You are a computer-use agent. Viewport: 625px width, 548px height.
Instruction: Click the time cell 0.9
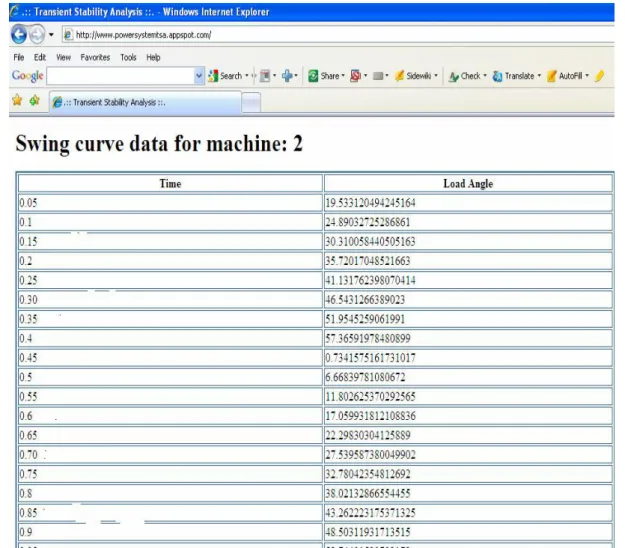(170, 532)
